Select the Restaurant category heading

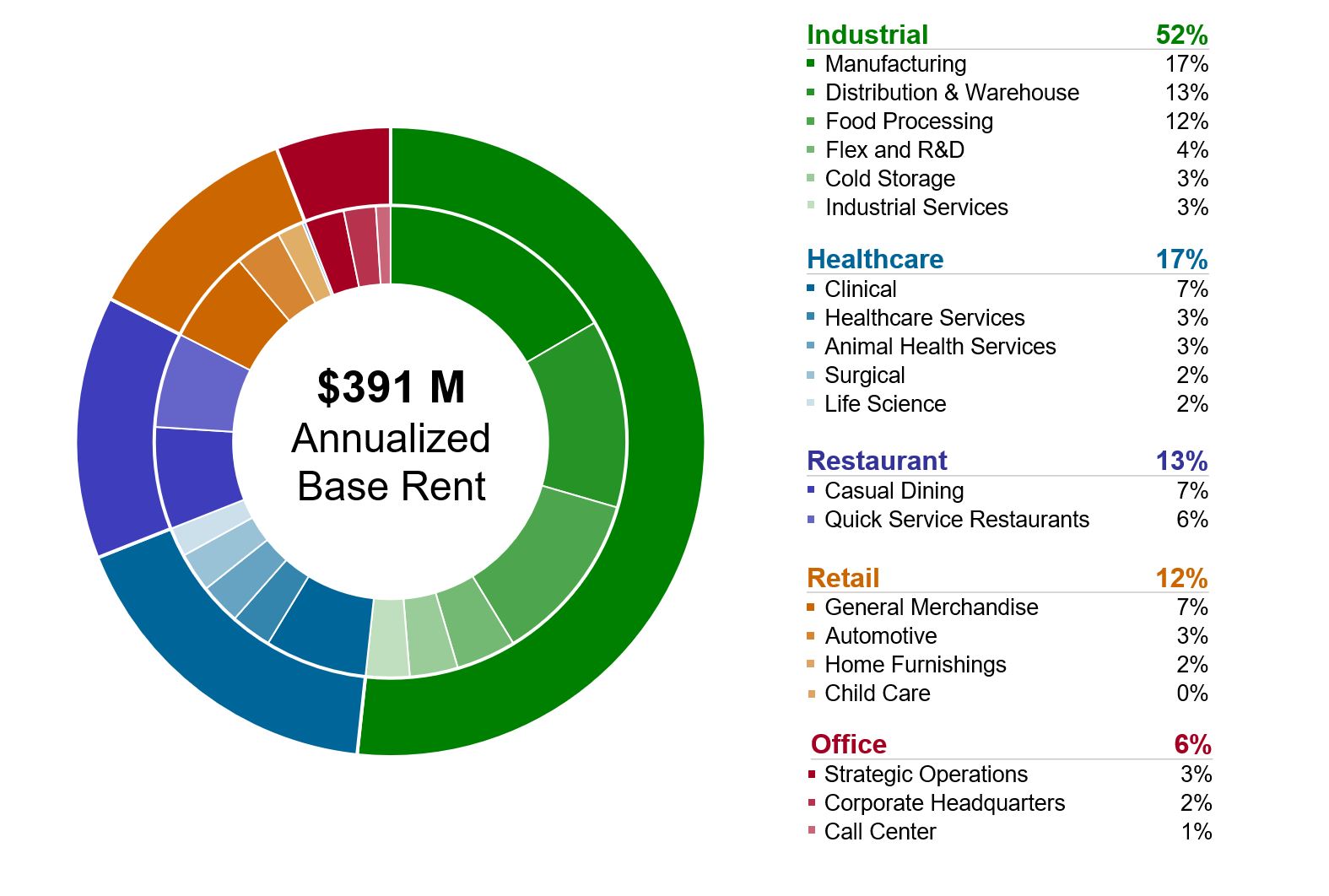coord(877,461)
